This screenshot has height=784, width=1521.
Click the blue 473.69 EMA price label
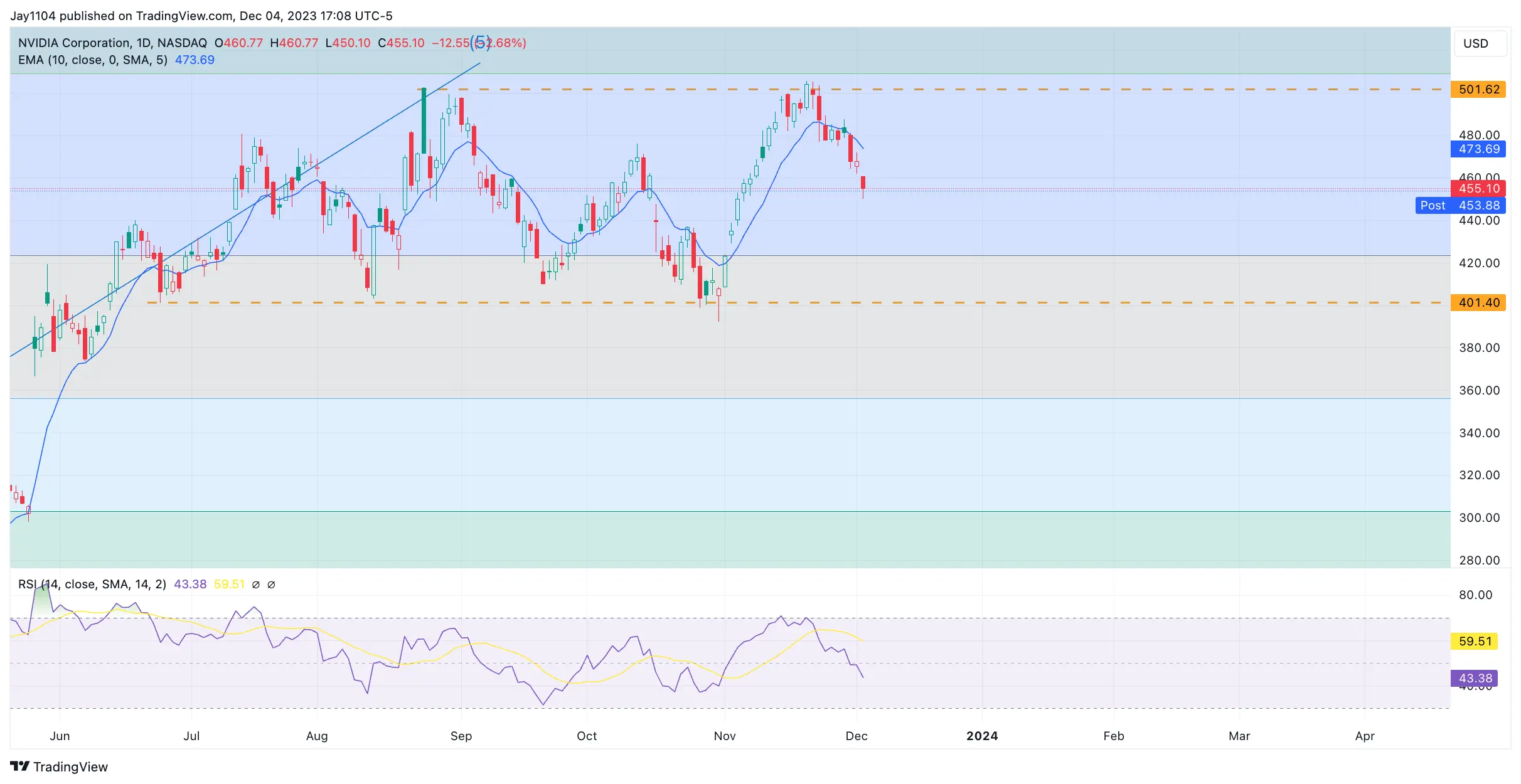(1478, 149)
